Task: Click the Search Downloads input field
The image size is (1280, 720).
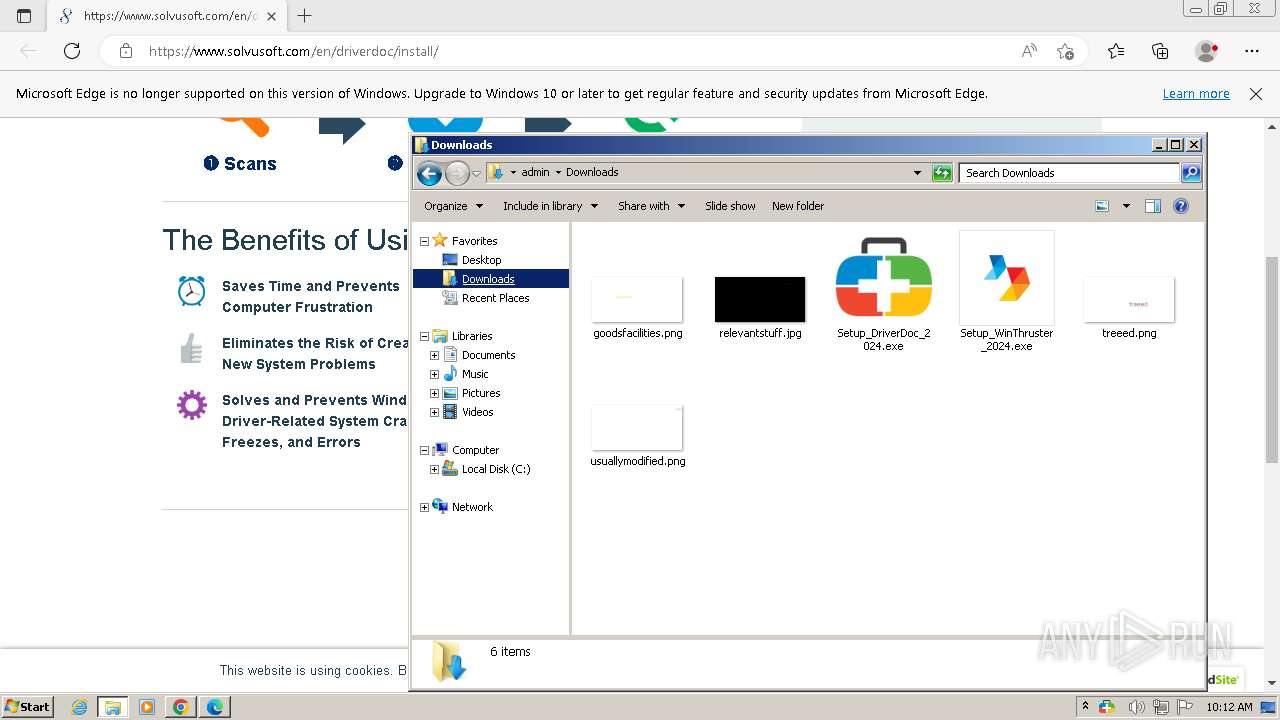Action: point(1069,173)
